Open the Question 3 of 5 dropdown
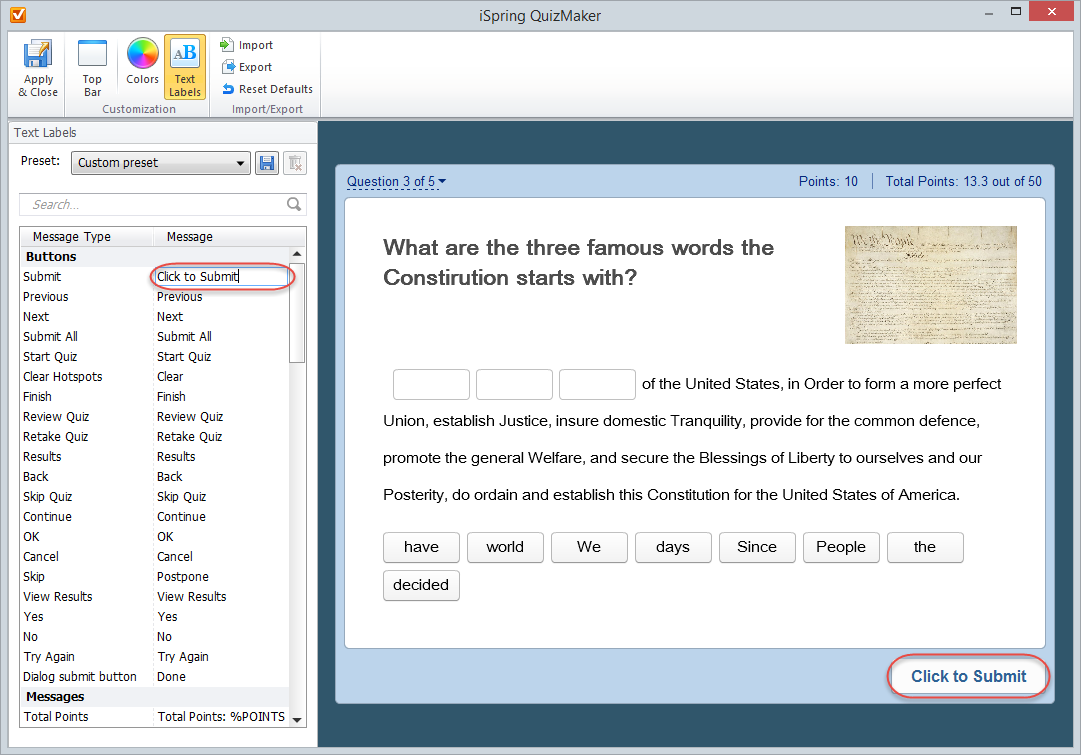The height and width of the screenshot is (755, 1081). tap(396, 181)
